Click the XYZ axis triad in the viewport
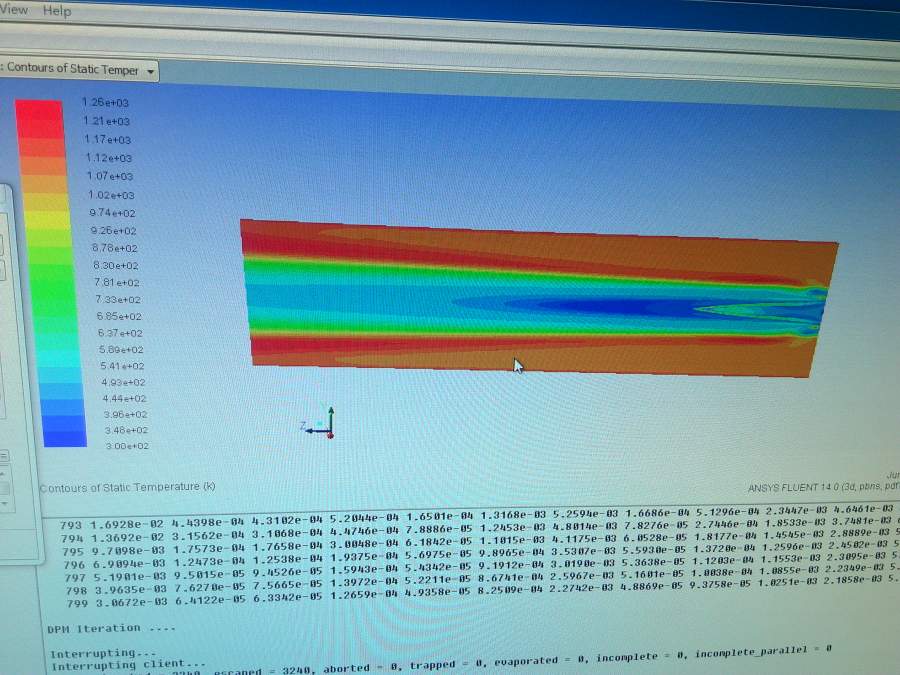The width and height of the screenshot is (900, 675). 317,424
